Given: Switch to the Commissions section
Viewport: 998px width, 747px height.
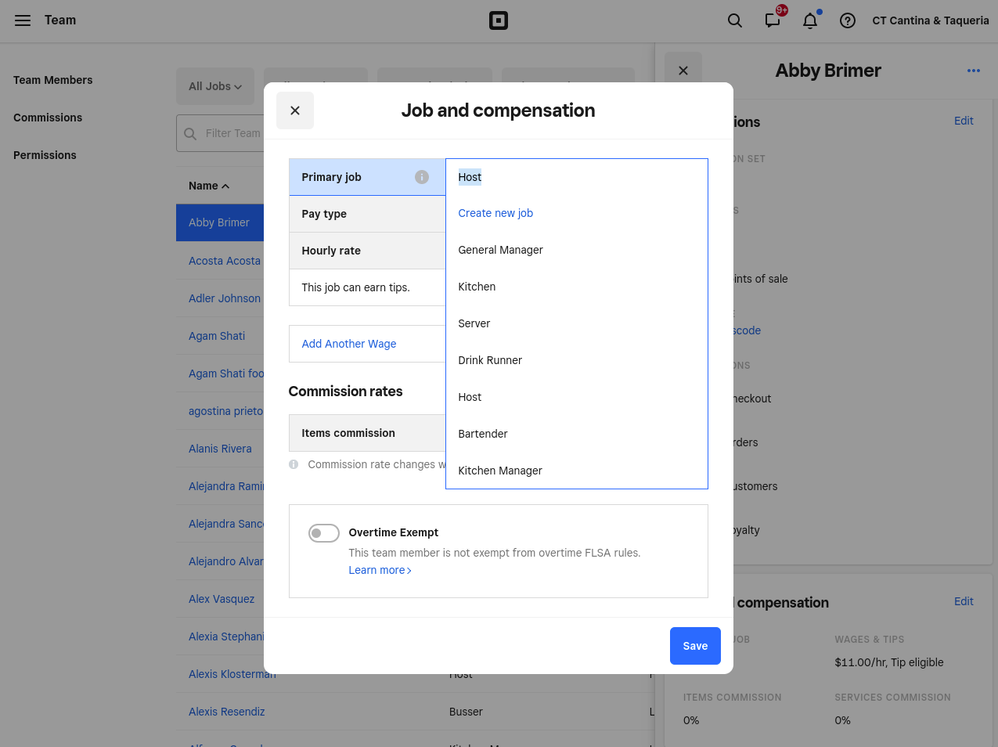Looking at the screenshot, I should (46, 117).
